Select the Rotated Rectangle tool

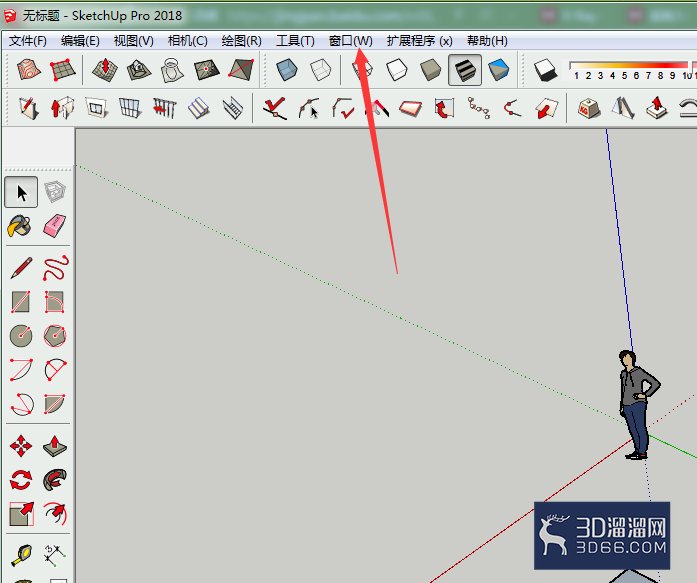55,302
